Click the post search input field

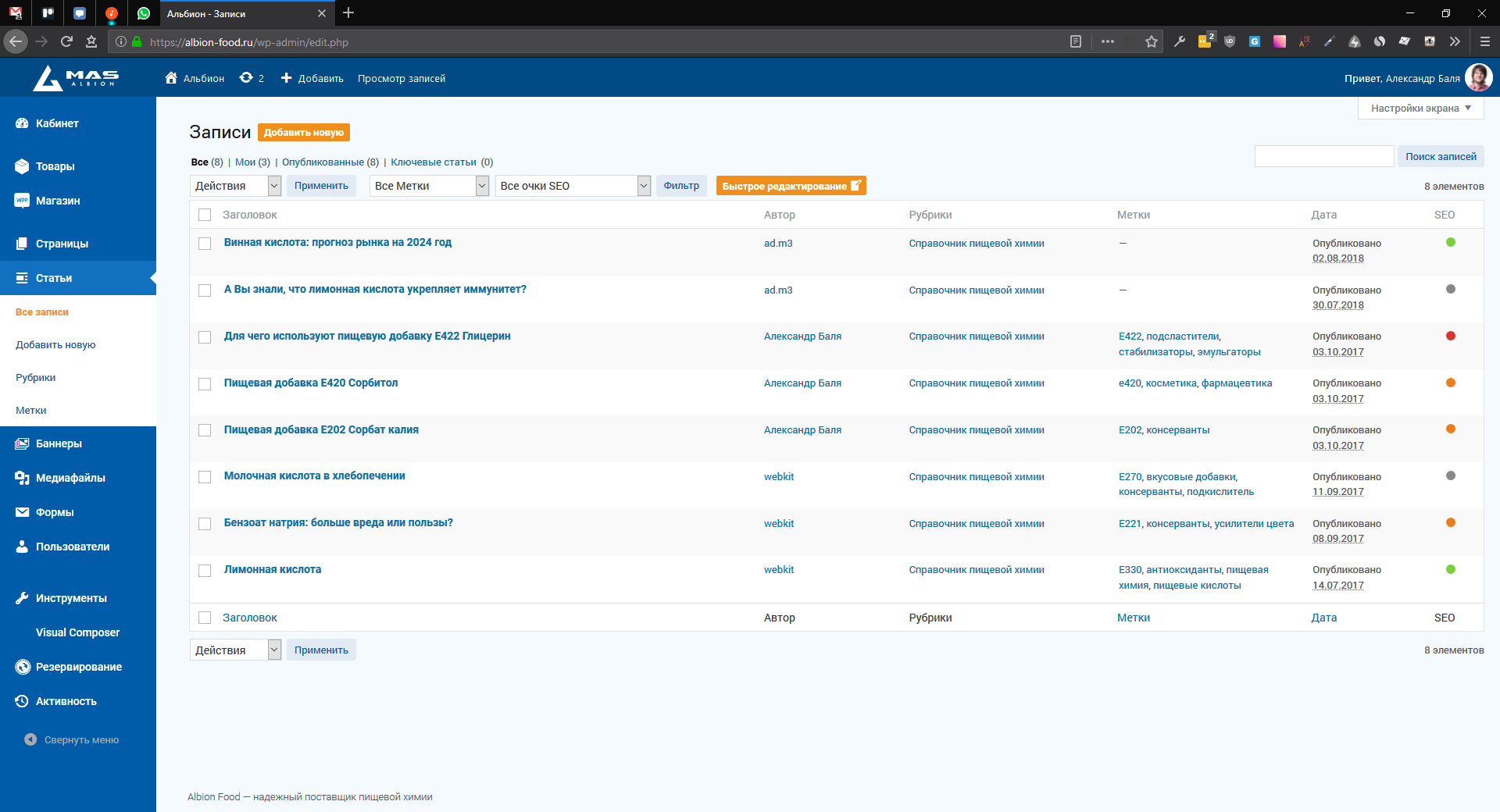pos(1323,156)
